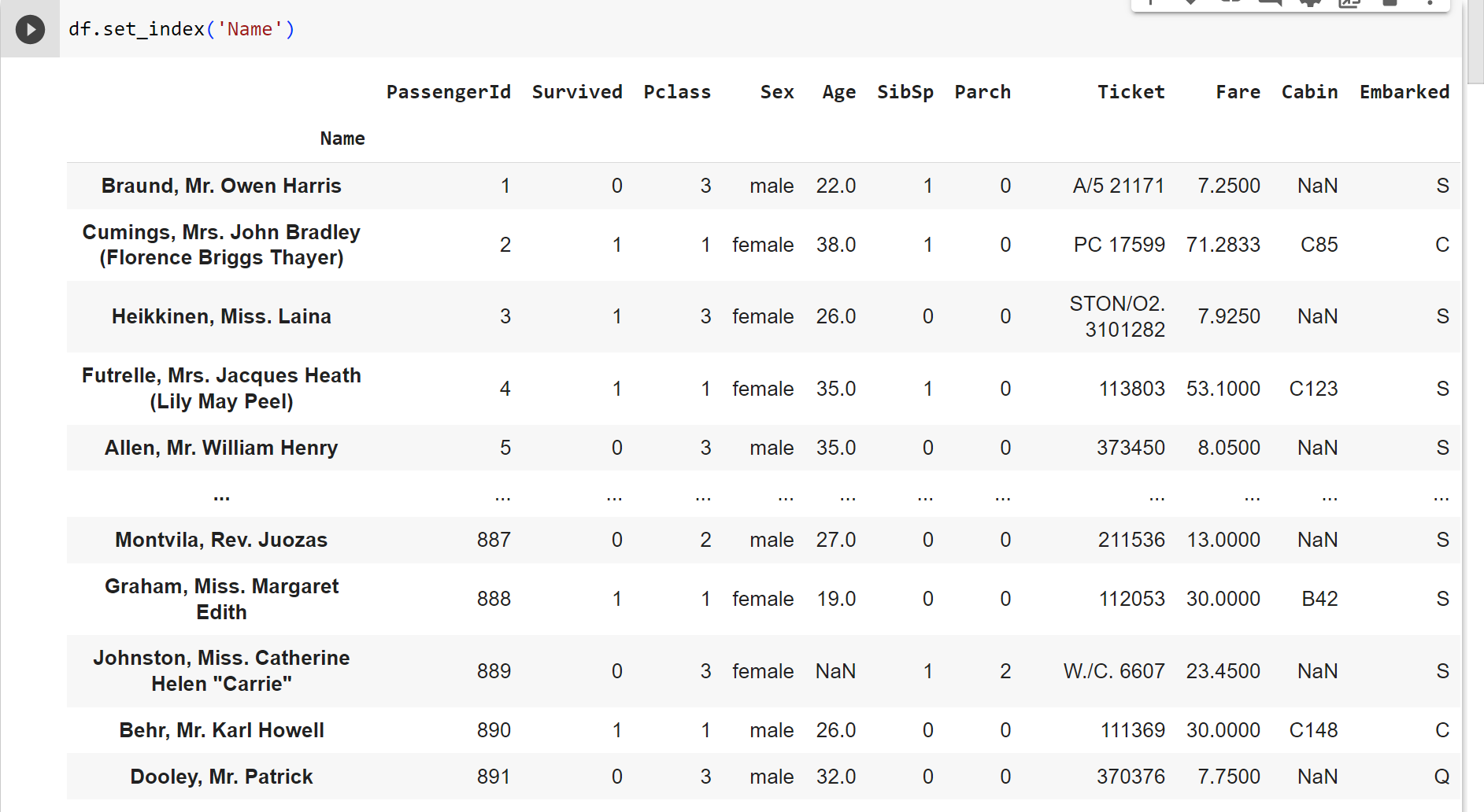Click the Heikkinen, Miss. Laina row label
Screen dimensions: 1484x812
pyautogui.click(x=221, y=316)
